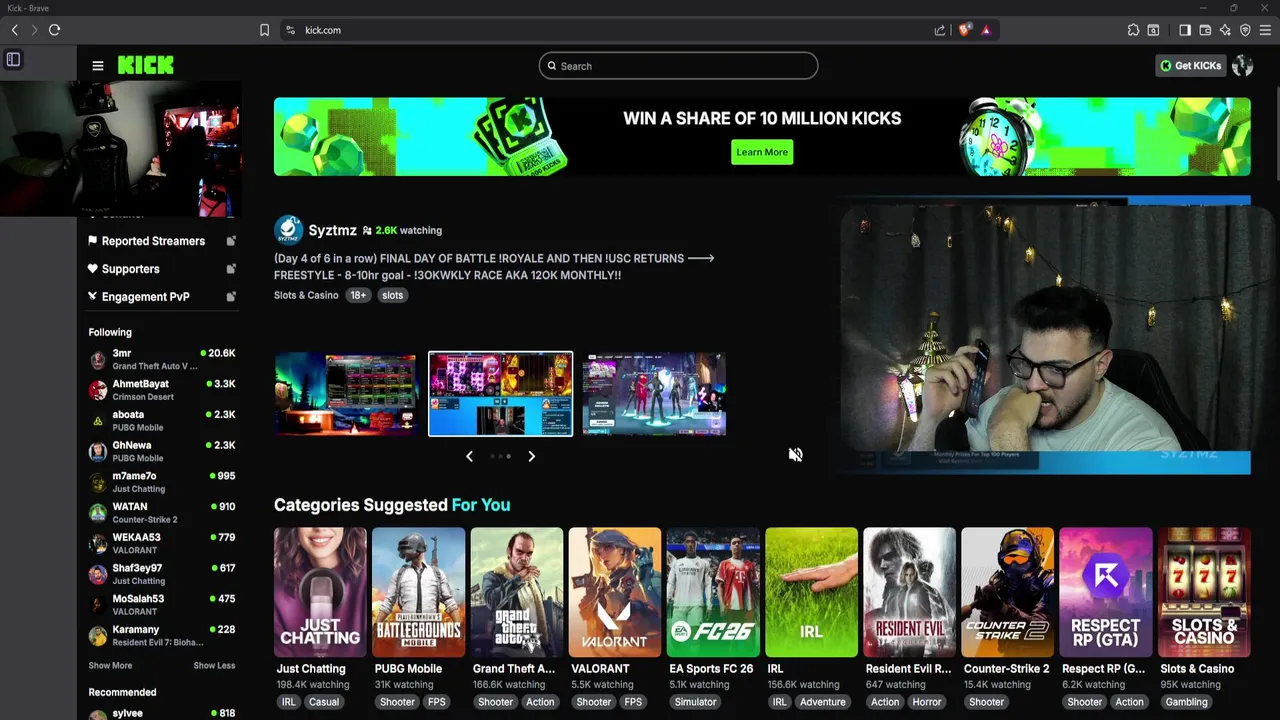The image size is (1280, 720).
Task: Open Brave Shields lion icon
Action: click(964, 30)
